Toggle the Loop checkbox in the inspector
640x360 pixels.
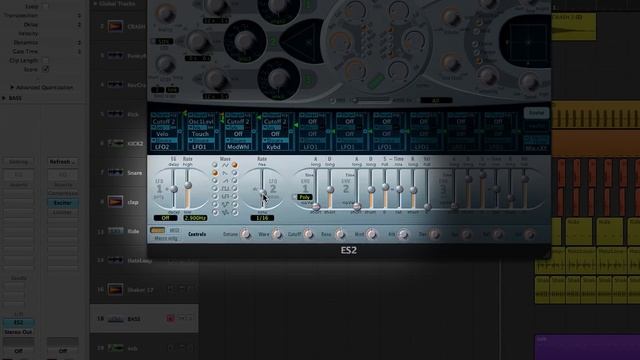click(x=46, y=6)
